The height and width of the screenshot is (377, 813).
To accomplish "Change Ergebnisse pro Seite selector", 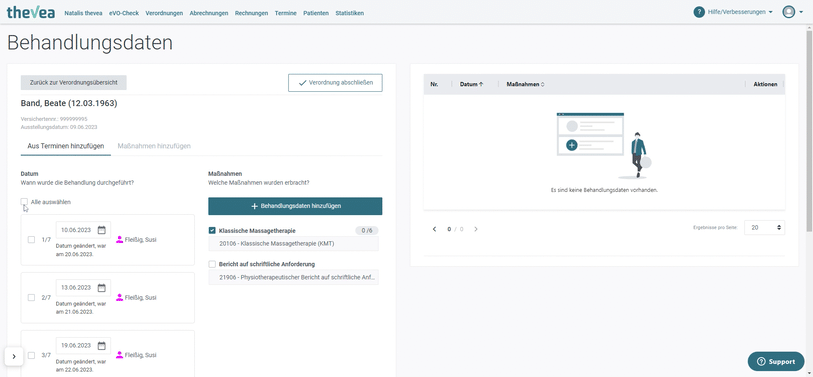I will (764, 228).
